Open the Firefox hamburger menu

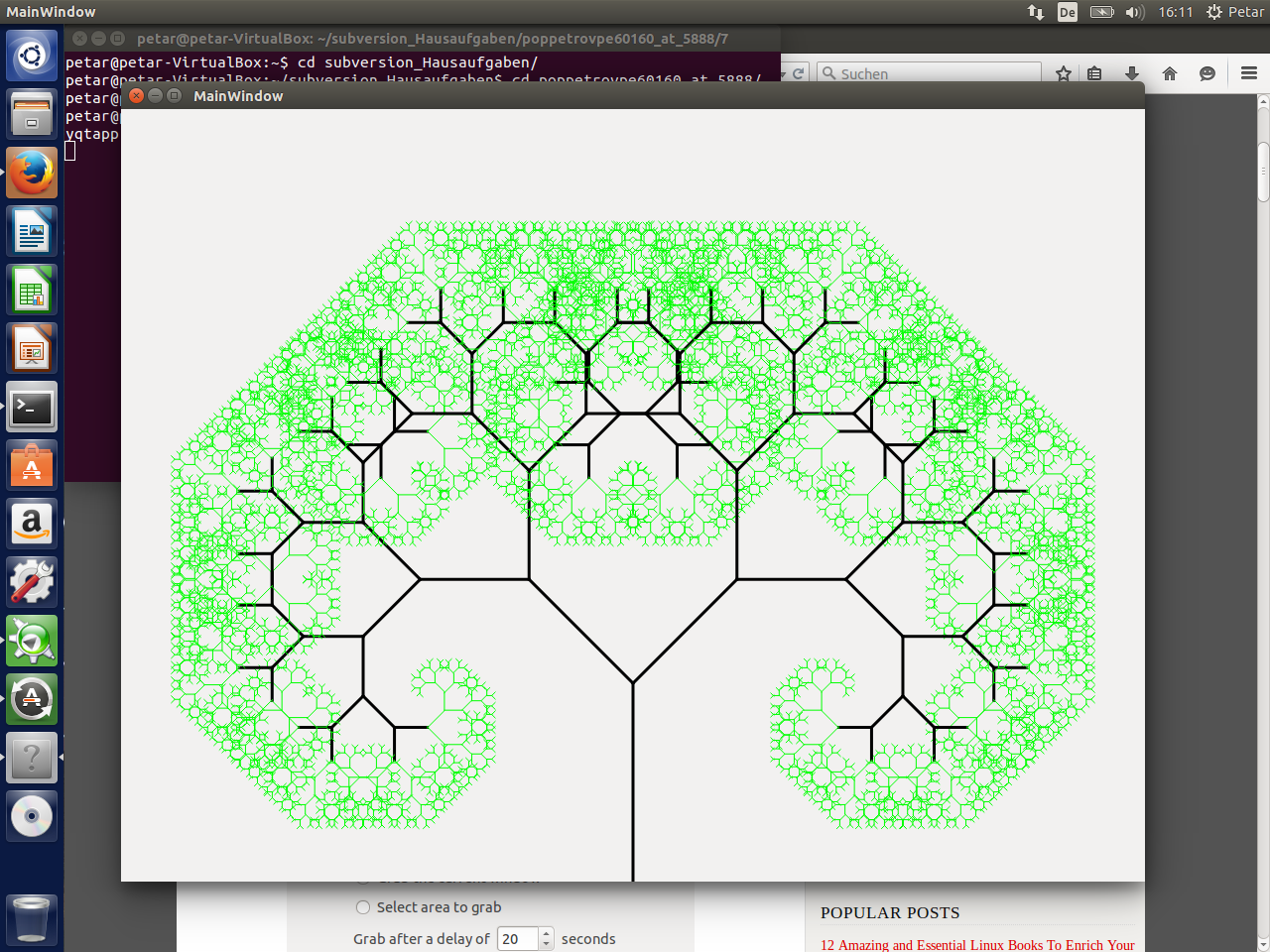(1248, 73)
